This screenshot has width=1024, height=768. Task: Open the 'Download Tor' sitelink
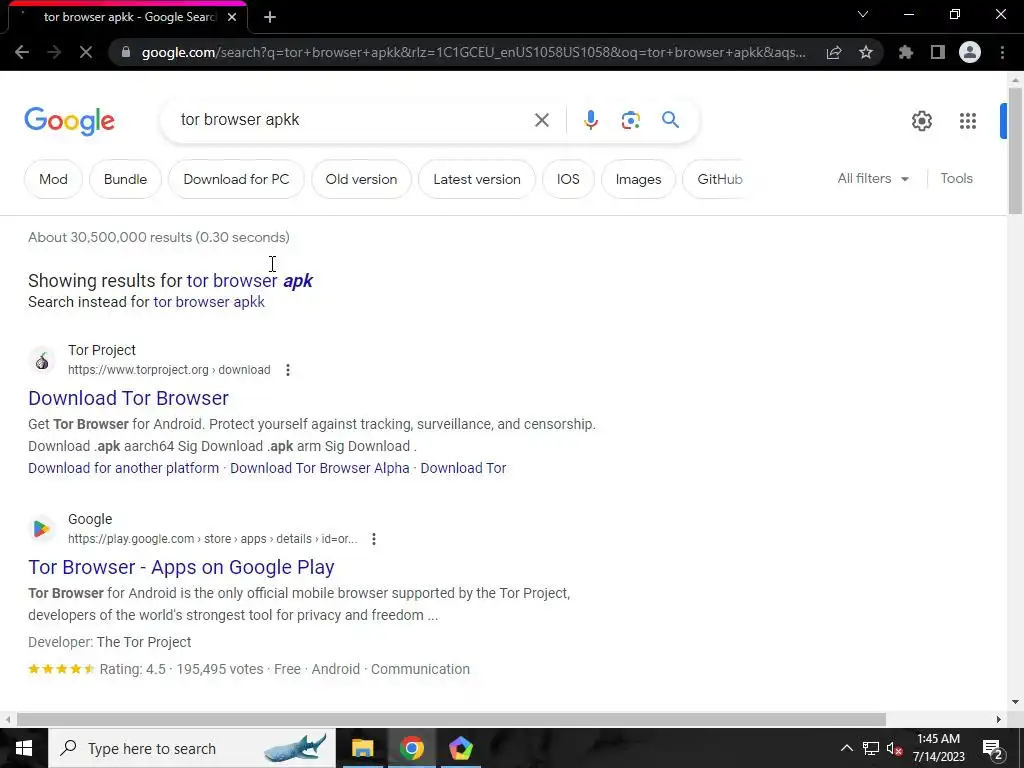click(463, 468)
